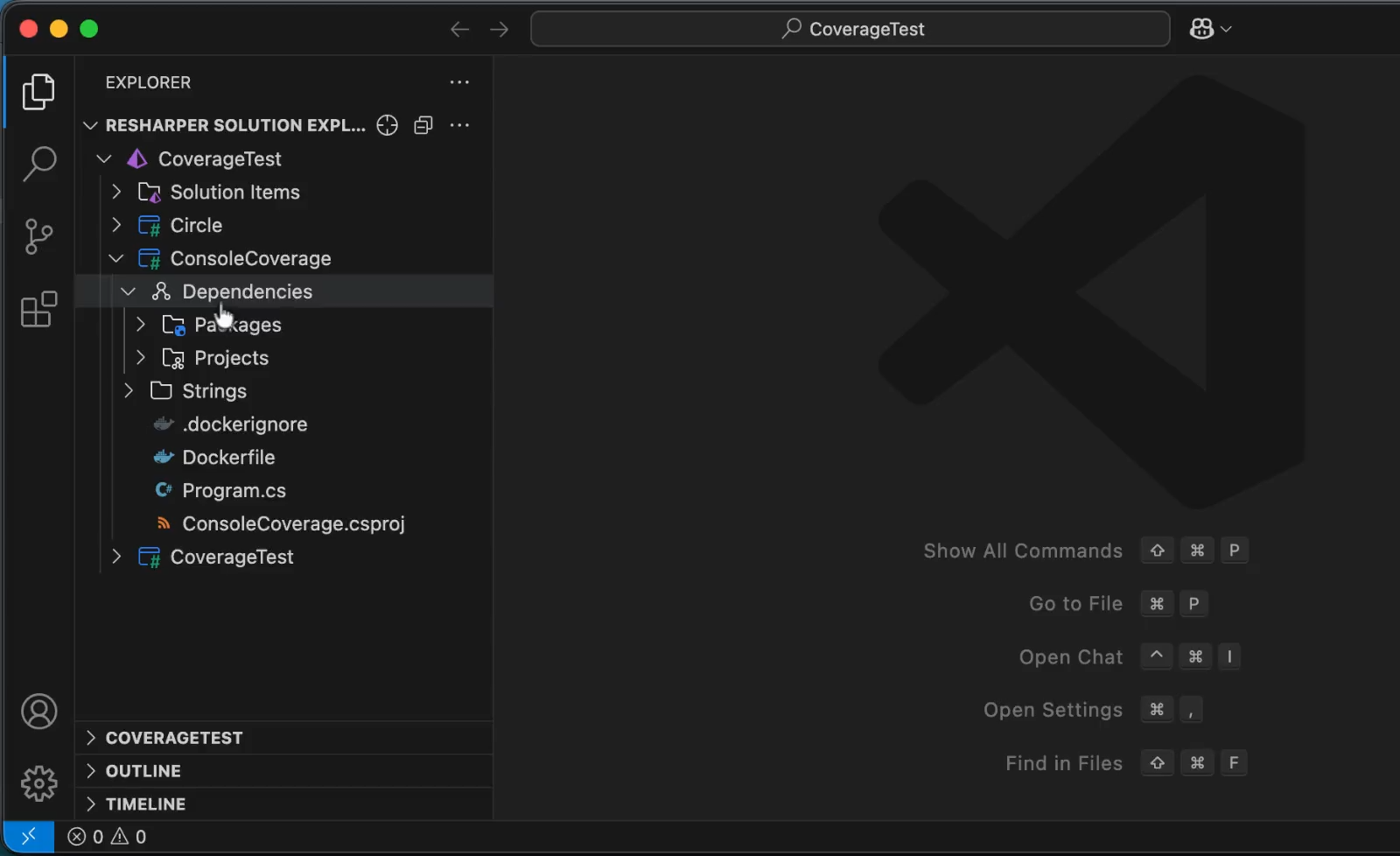1400x856 pixels.
Task: Click the Collapse All icon in solution explorer
Action: 423,125
